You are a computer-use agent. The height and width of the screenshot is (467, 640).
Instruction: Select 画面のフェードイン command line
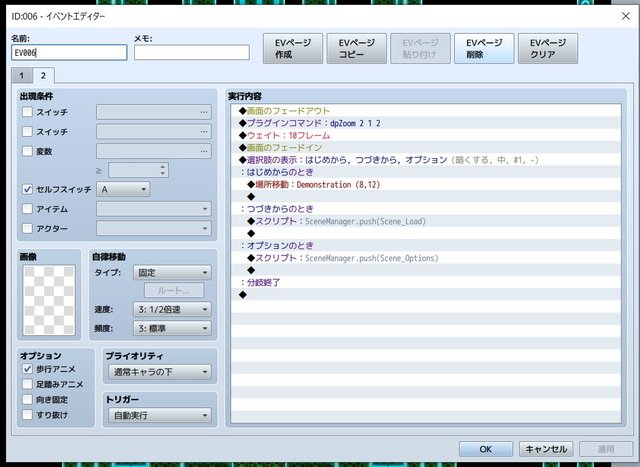[x=426, y=147]
